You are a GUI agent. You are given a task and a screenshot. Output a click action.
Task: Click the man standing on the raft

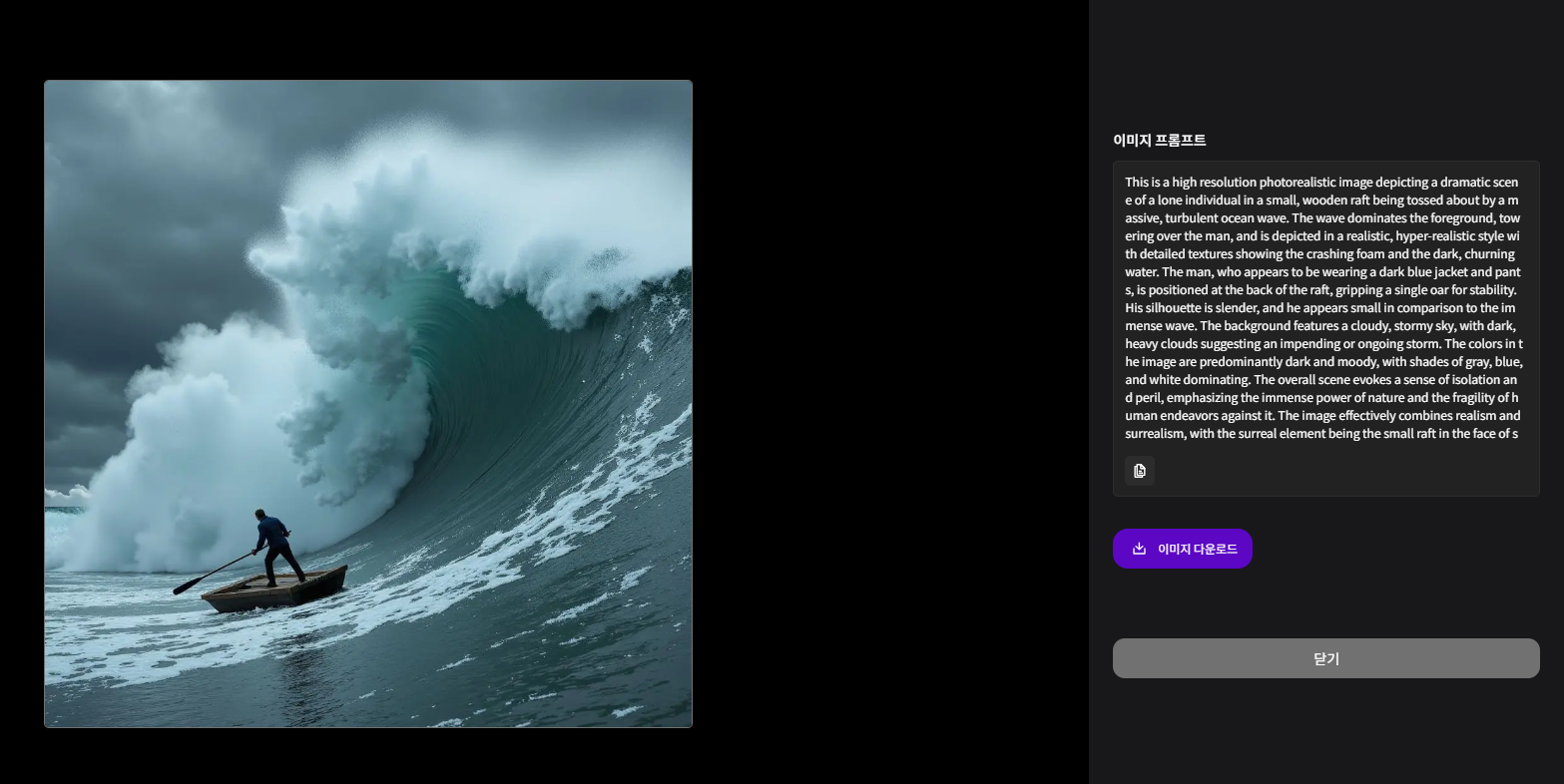click(276, 547)
